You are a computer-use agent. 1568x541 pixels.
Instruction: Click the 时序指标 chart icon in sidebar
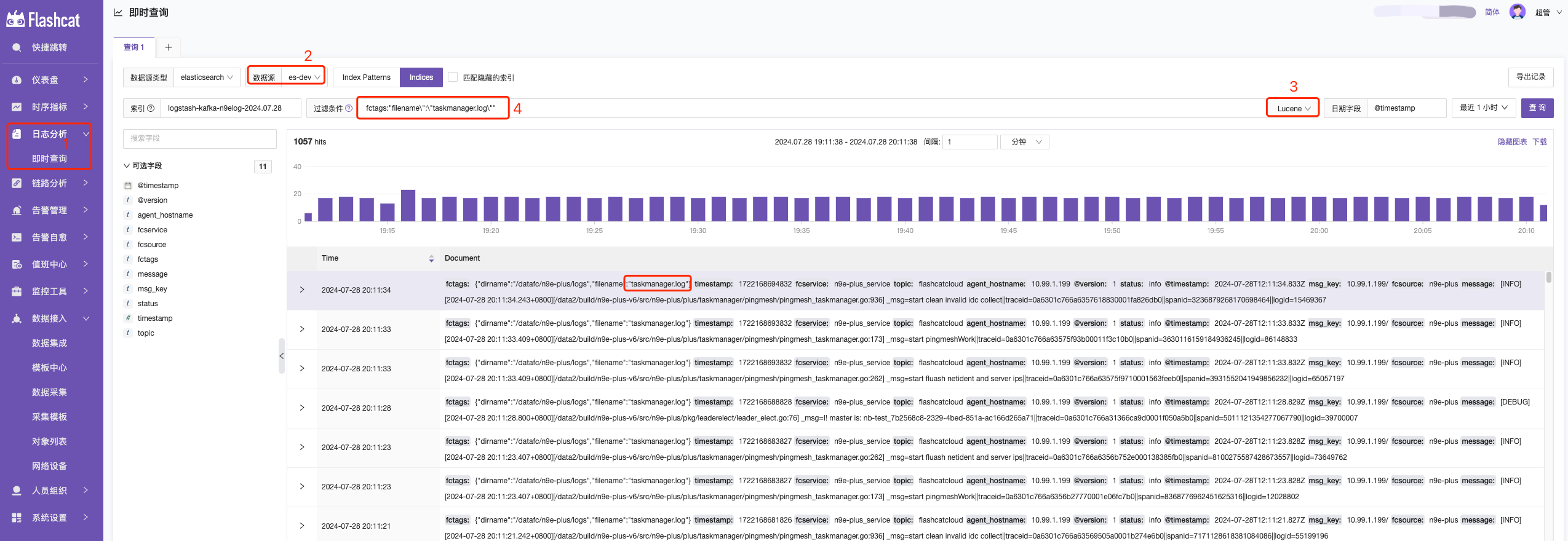pyautogui.click(x=17, y=107)
